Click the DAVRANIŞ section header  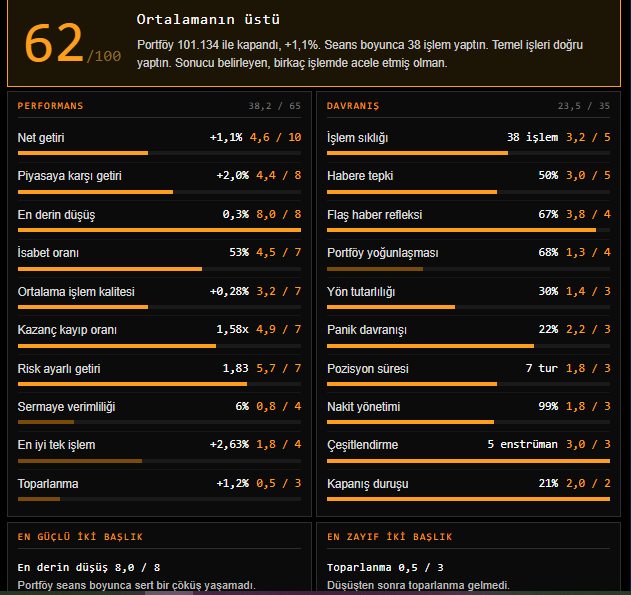353,106
